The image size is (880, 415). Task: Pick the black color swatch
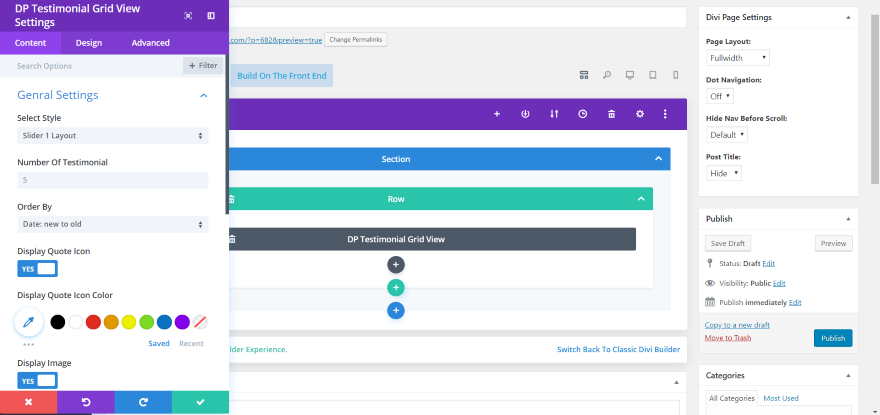pyautogui.click(x=58, y=322)
